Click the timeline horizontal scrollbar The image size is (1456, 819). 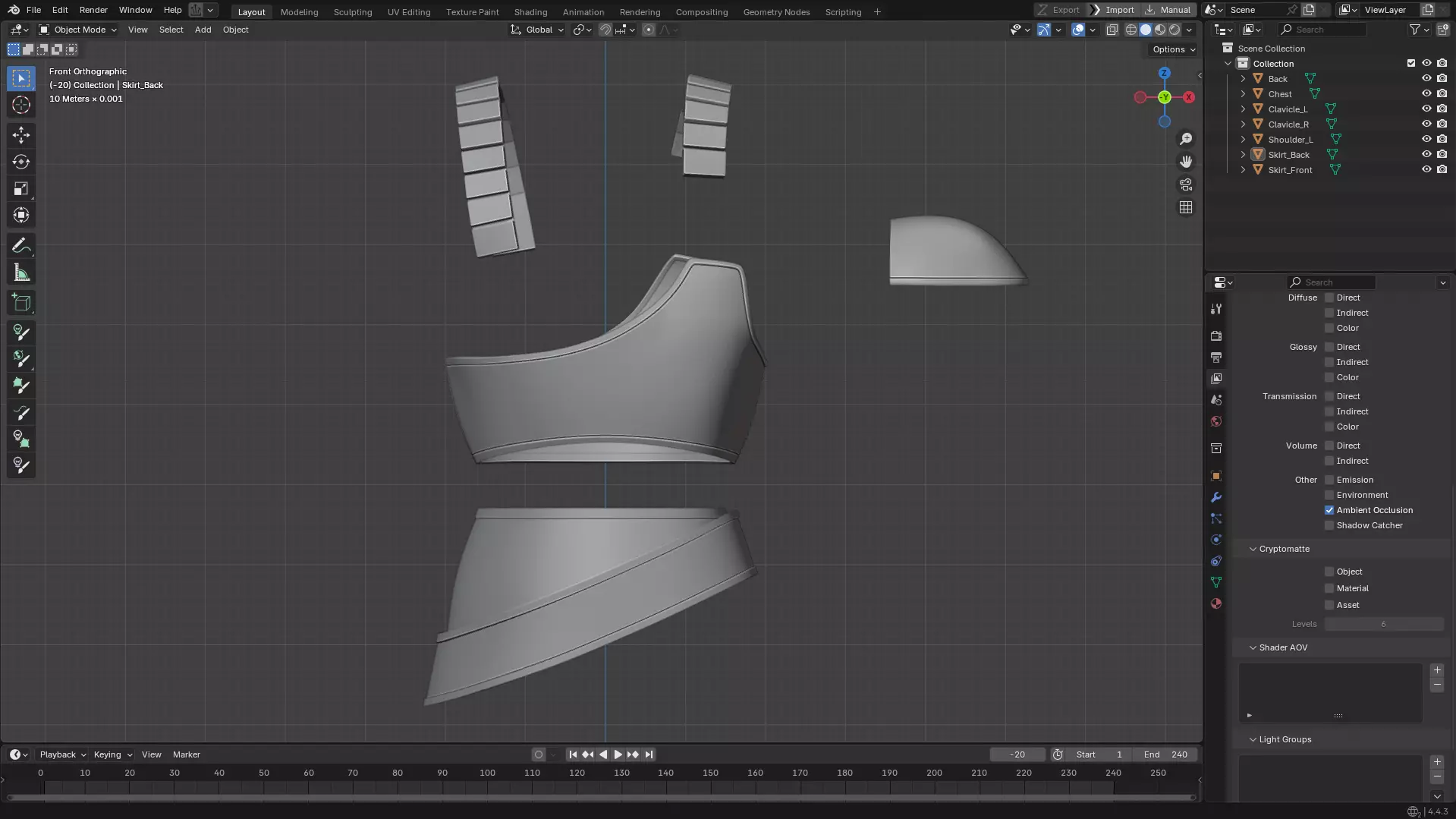pos(601,797)
